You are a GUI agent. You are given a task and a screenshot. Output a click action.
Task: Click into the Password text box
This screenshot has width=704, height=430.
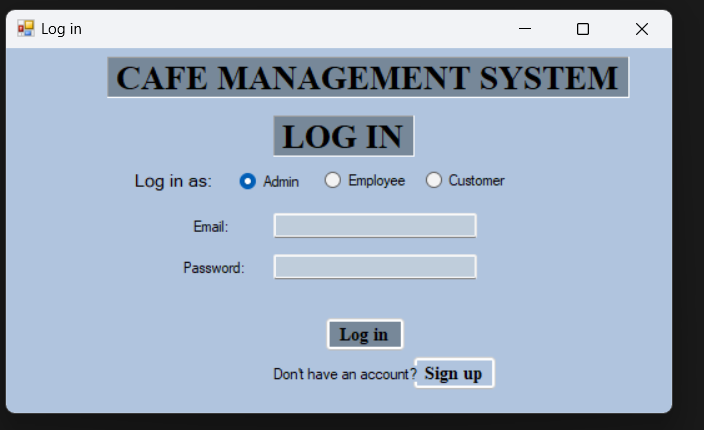pyautogui.click(x=375, y=267)
